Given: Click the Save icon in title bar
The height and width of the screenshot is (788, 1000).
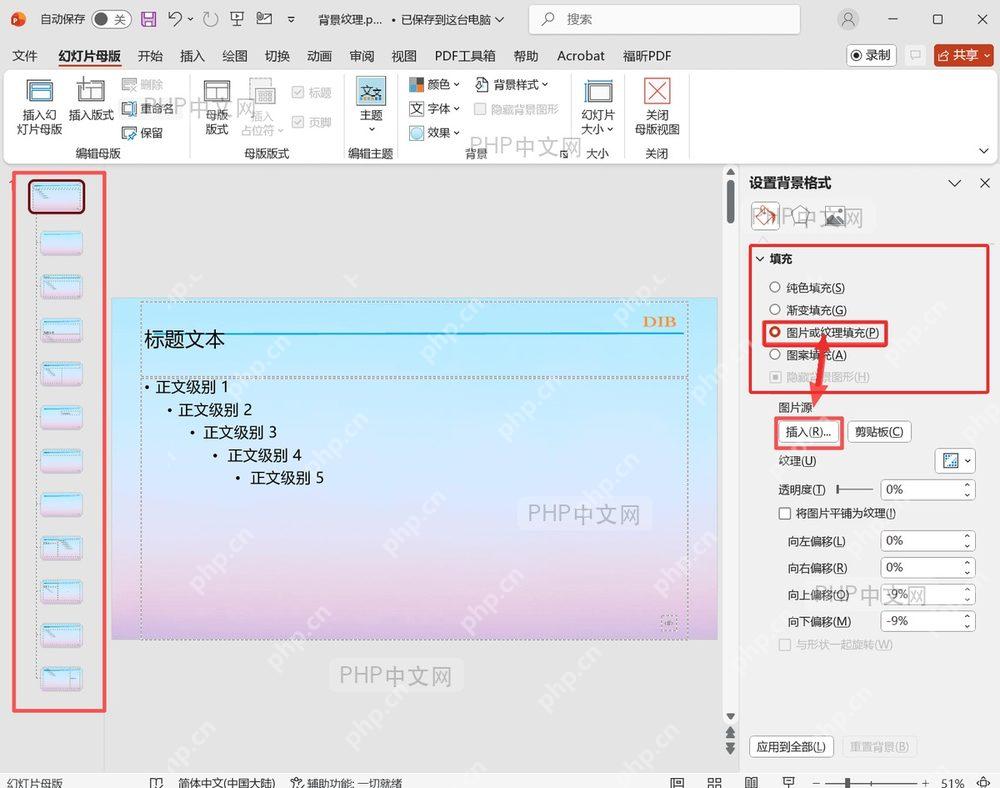Looking at the screenshot, I should [x=148, y=19].
